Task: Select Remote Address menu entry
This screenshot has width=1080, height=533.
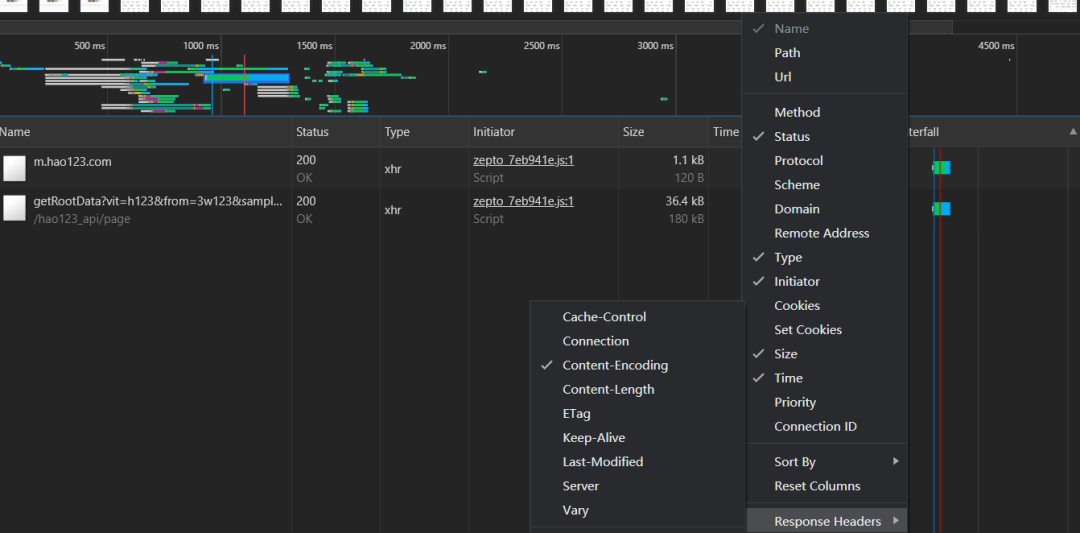Action: (825, 233)
